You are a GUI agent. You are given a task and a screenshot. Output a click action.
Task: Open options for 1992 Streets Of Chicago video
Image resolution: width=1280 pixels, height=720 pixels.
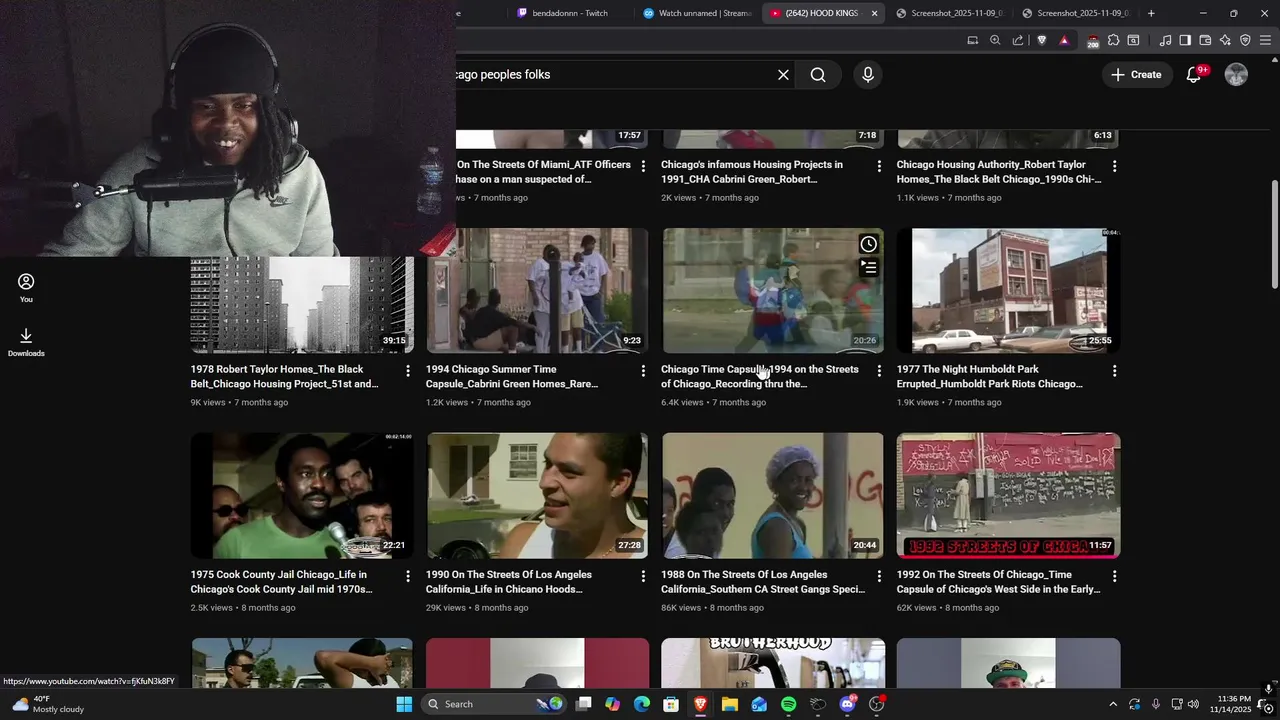(1114, 576)
